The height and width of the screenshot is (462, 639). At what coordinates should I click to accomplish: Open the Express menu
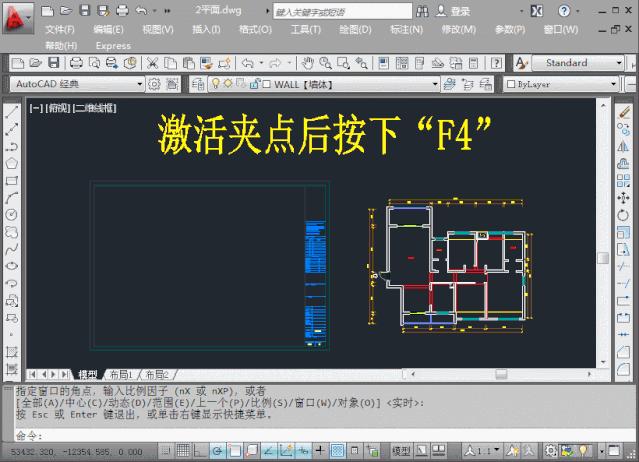(113, 46)
